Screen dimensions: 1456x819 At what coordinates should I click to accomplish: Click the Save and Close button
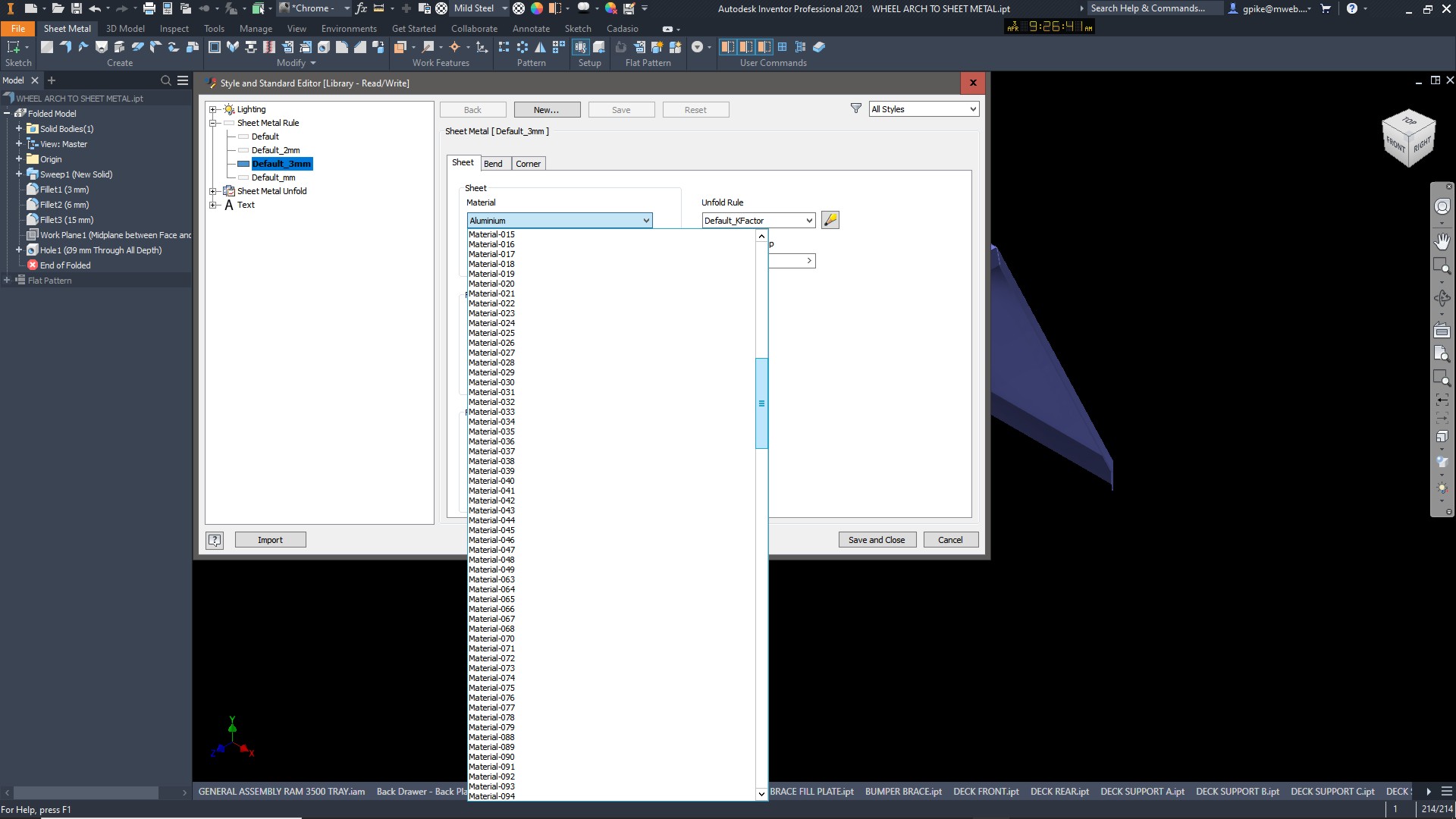[x=877, y=540]
